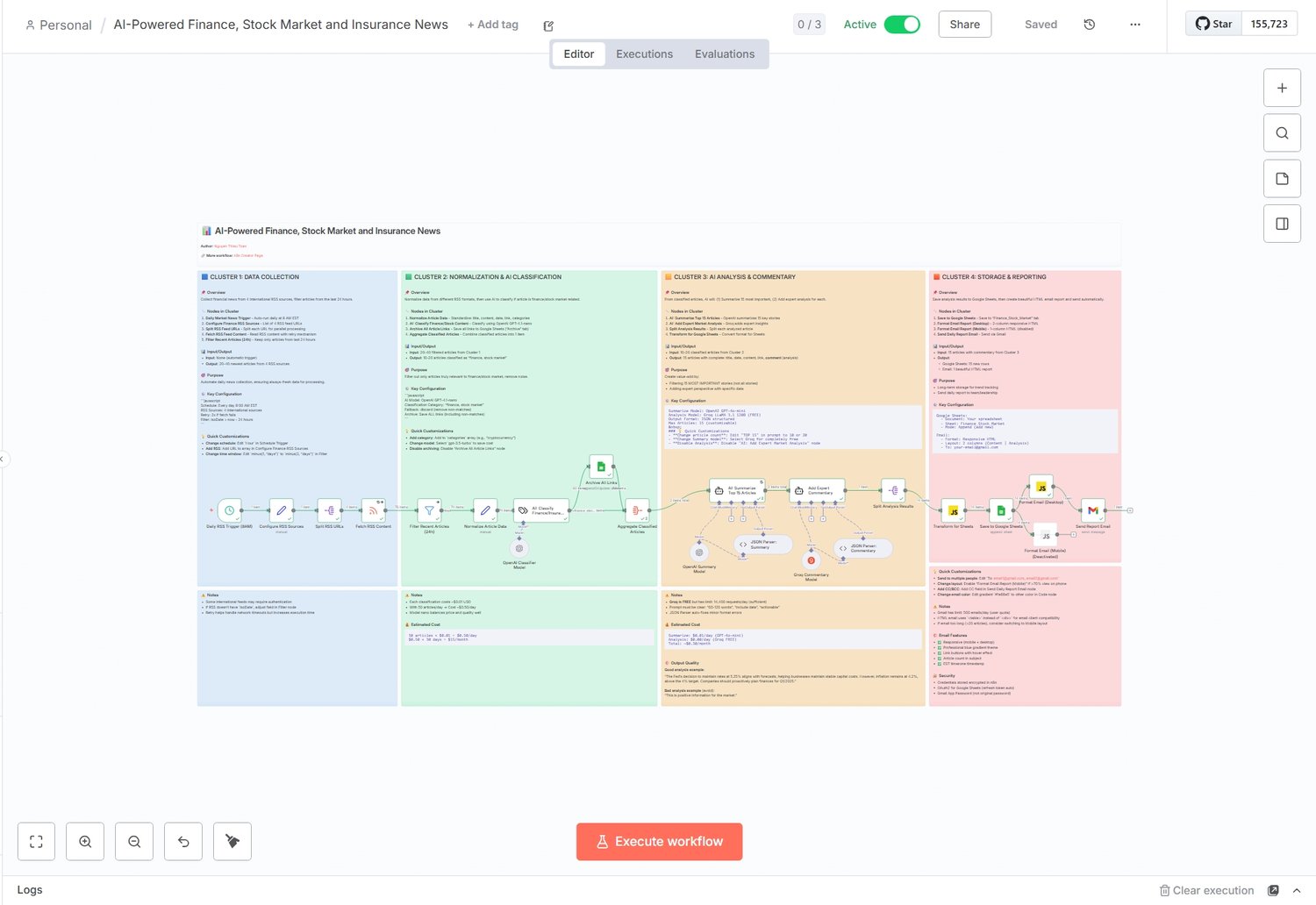Open the Send Report Email Gmail node

coord(1093,510)
